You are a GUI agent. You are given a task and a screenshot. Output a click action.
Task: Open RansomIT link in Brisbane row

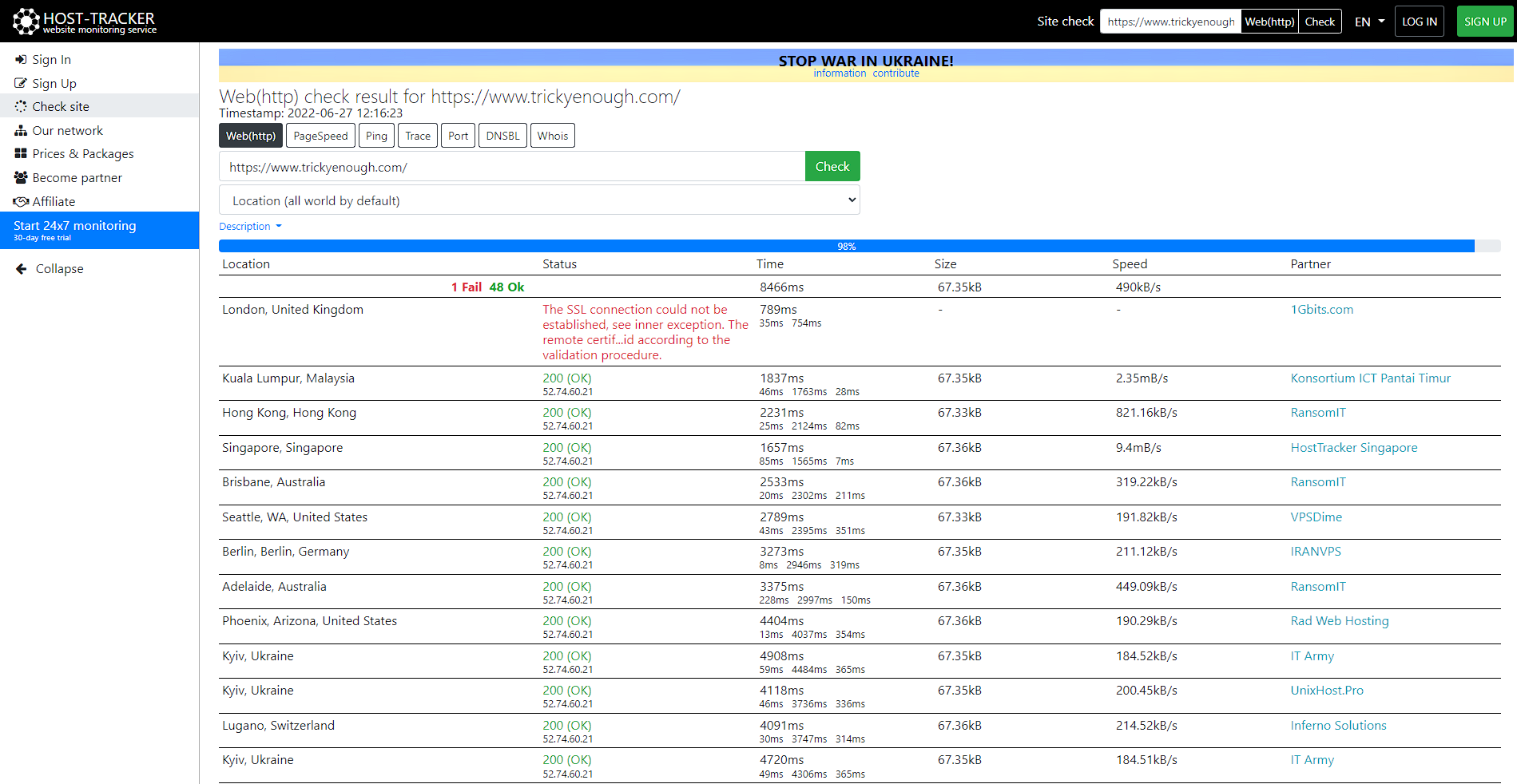click(1318, 482)
